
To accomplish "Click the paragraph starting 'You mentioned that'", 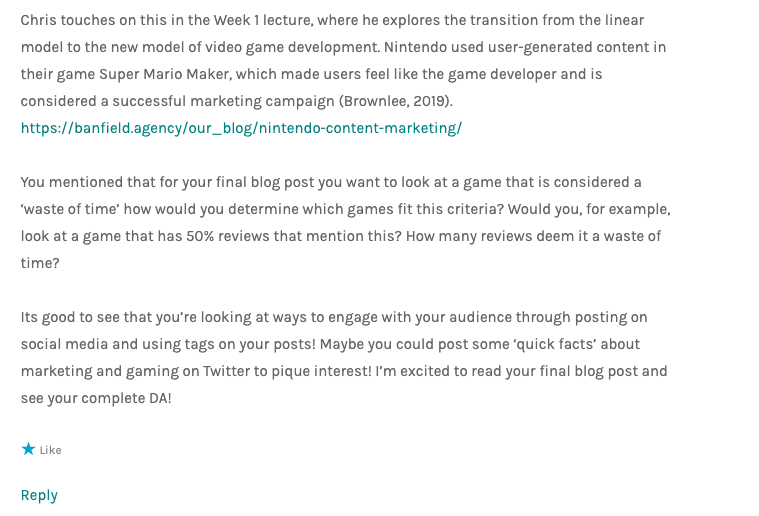I will [x=346, y=223].
